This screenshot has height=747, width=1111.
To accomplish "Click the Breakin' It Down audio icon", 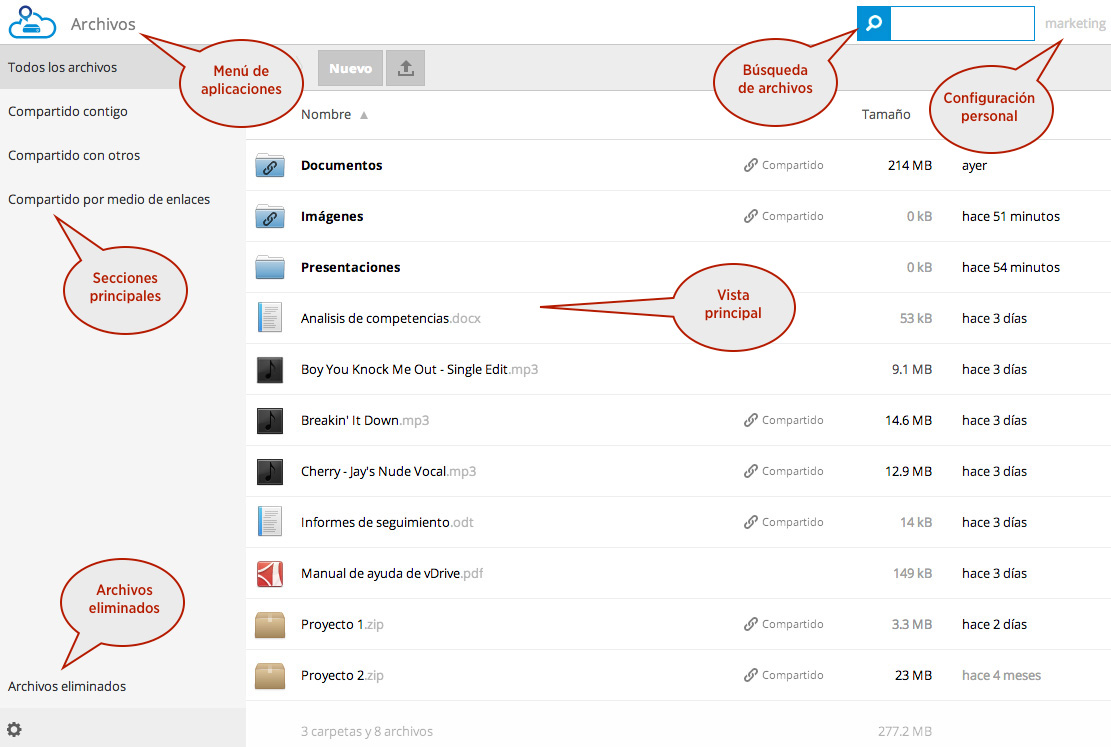I will (270, 420).
